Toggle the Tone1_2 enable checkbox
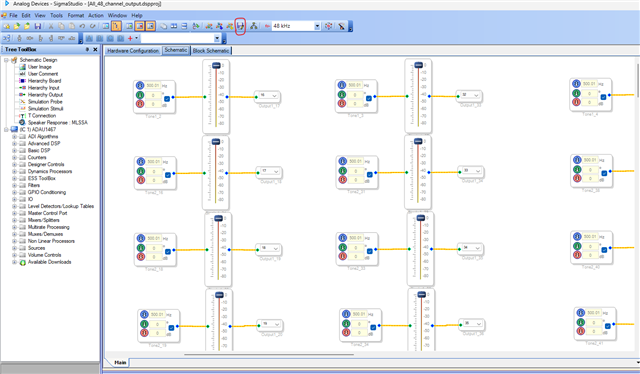 click(167, 99)
